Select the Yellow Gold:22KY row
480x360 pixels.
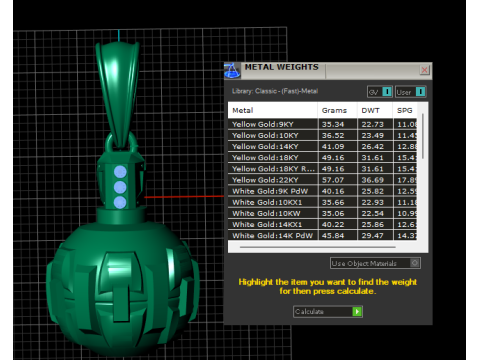click(322, 180)
